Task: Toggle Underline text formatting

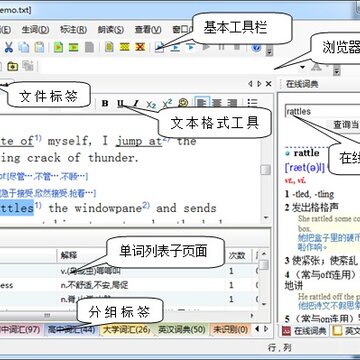Action: click(121, 103)
